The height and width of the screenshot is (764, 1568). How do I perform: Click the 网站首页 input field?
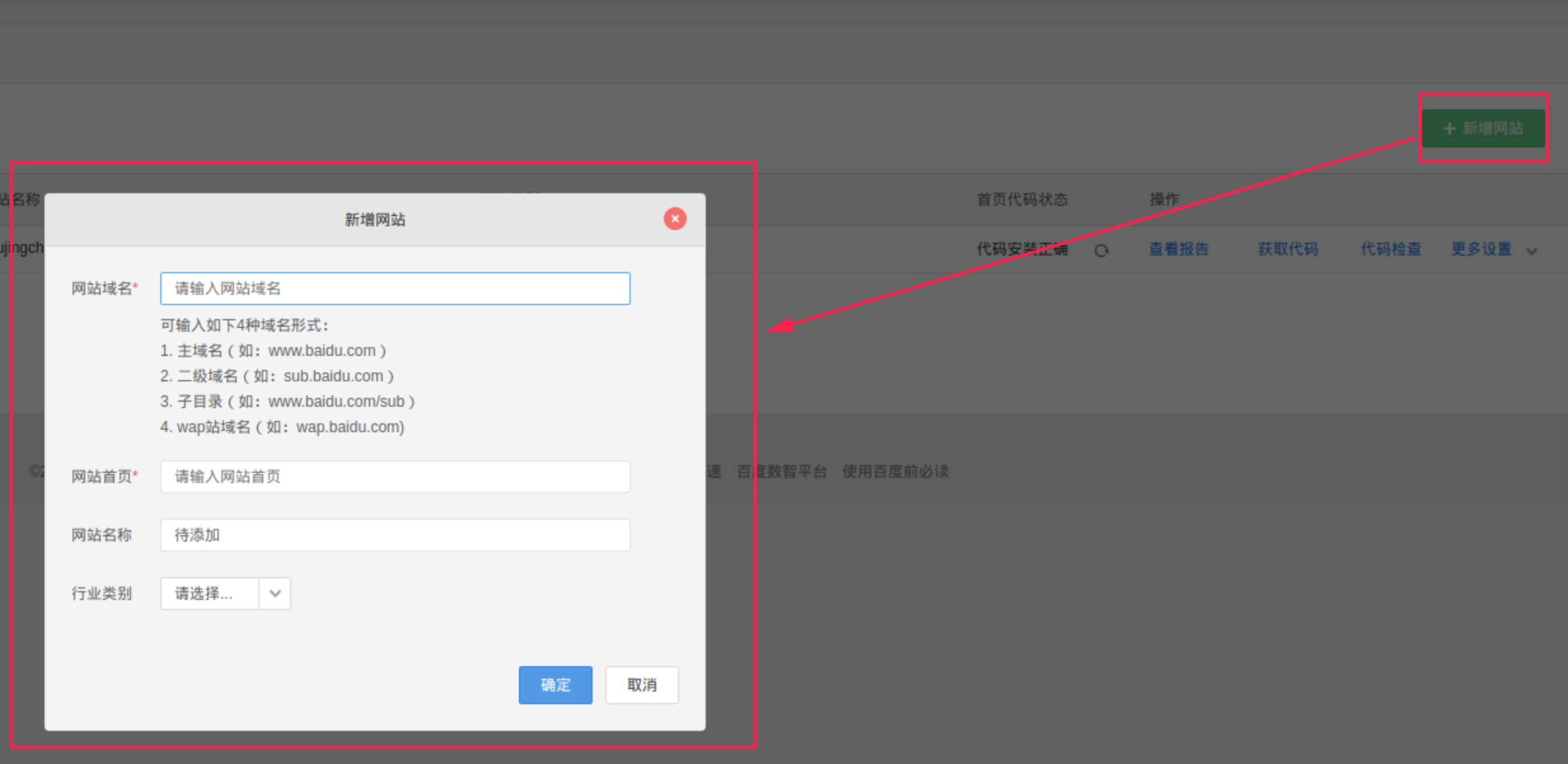[395, 477]
